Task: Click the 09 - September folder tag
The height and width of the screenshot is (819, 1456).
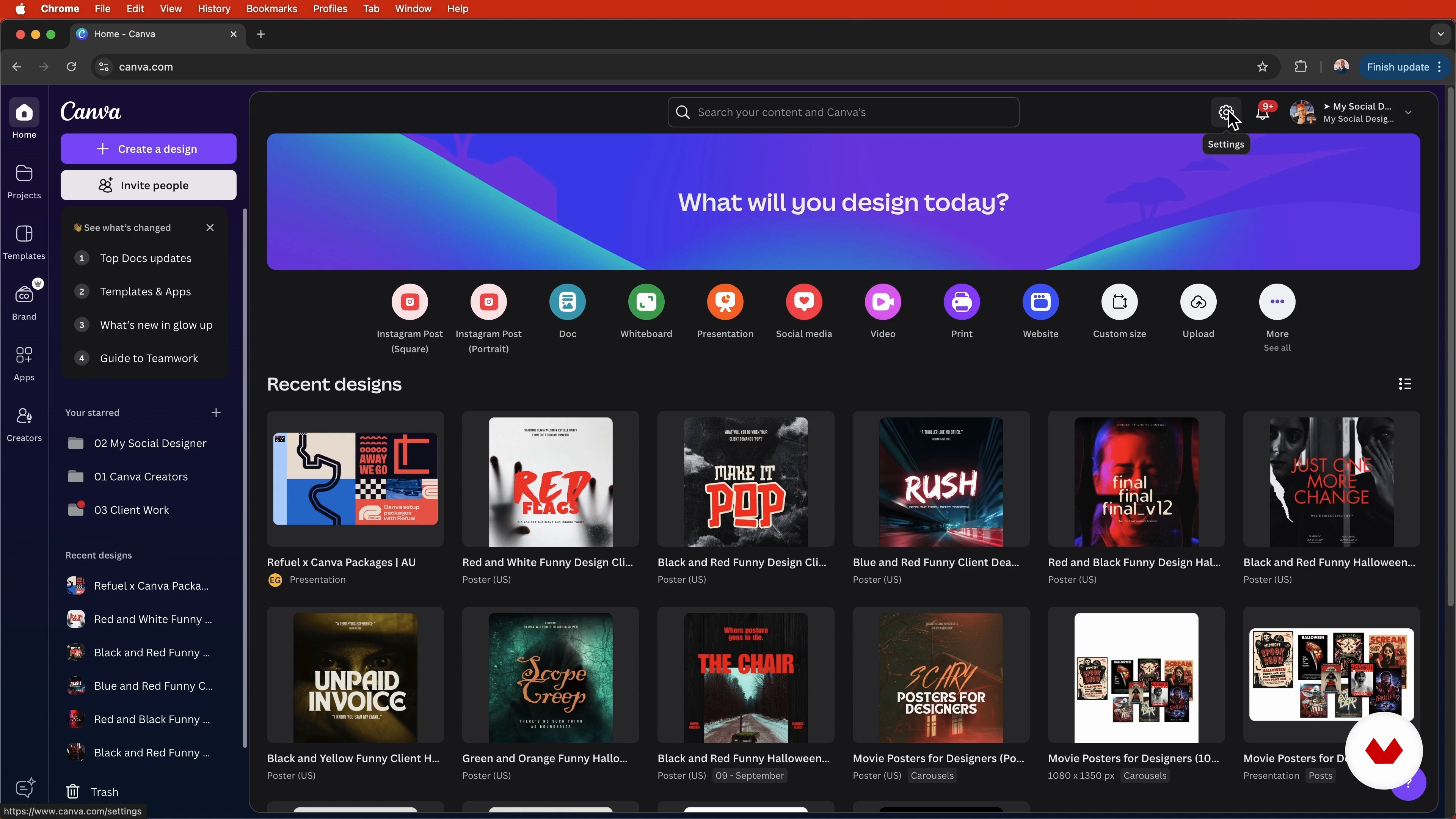Action: (750, 775)
